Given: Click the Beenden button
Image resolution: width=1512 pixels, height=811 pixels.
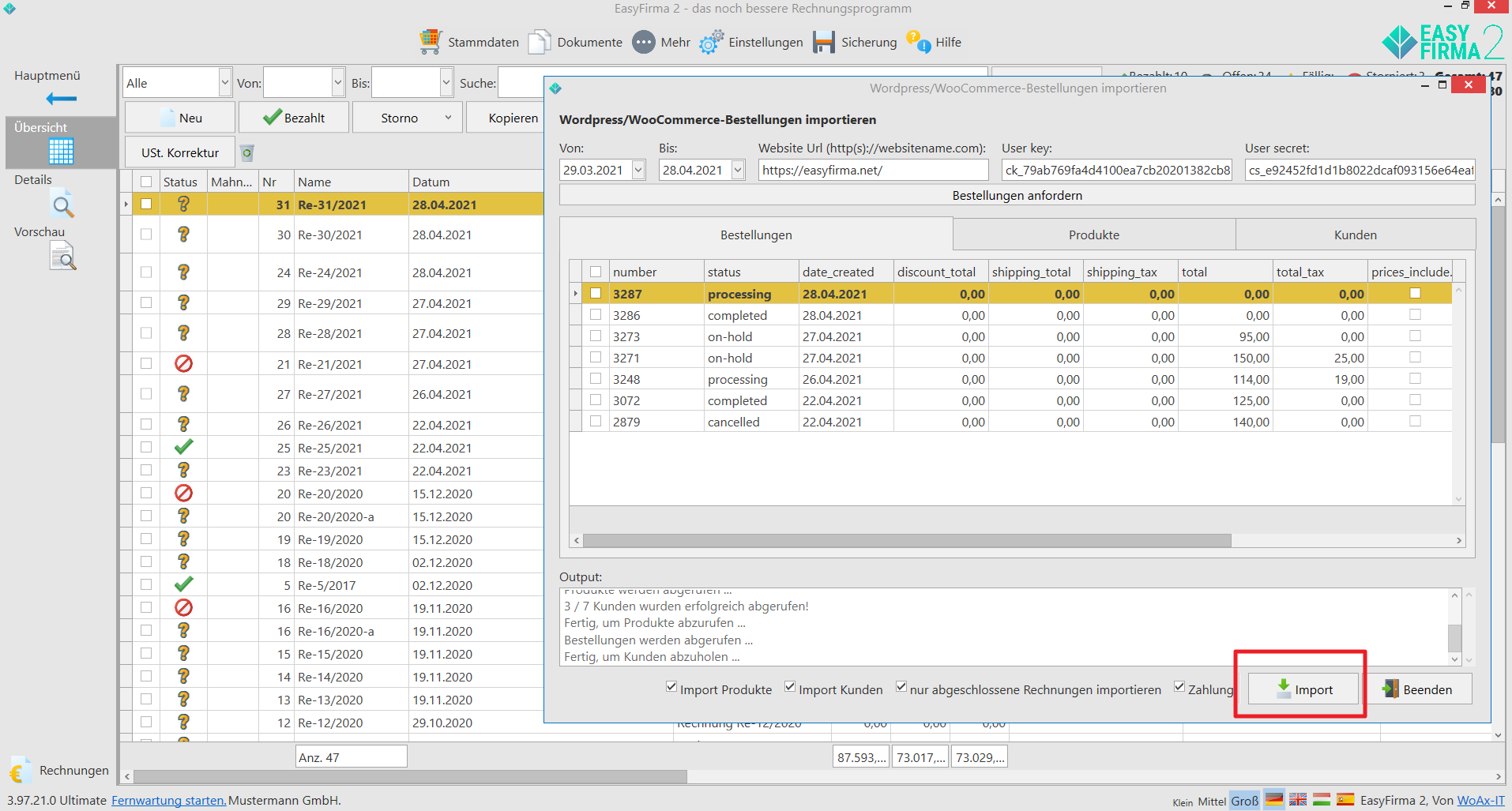Looking at the screenshot, I should (1419, 689).
